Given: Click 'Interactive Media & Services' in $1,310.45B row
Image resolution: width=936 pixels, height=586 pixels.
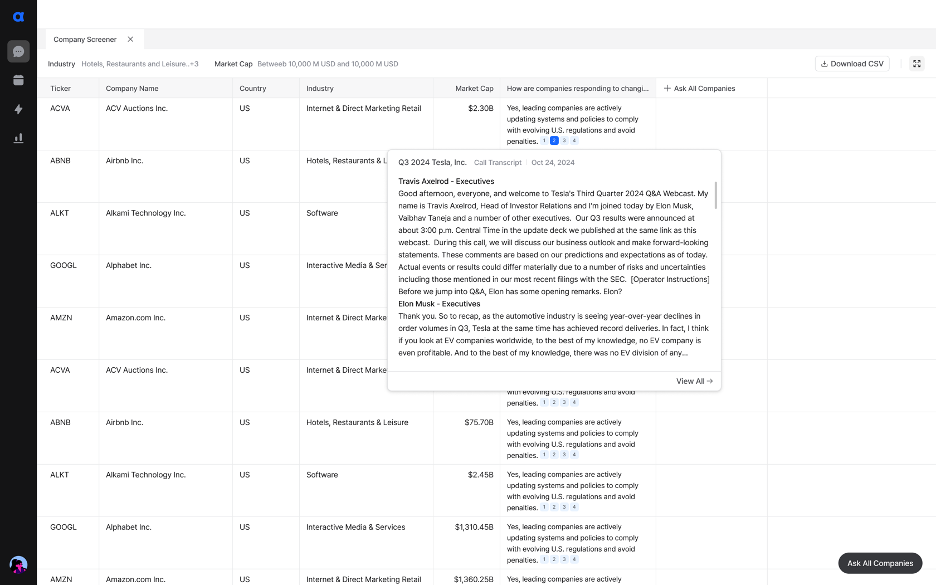Looking at the screenshot, I should (356, 528).
